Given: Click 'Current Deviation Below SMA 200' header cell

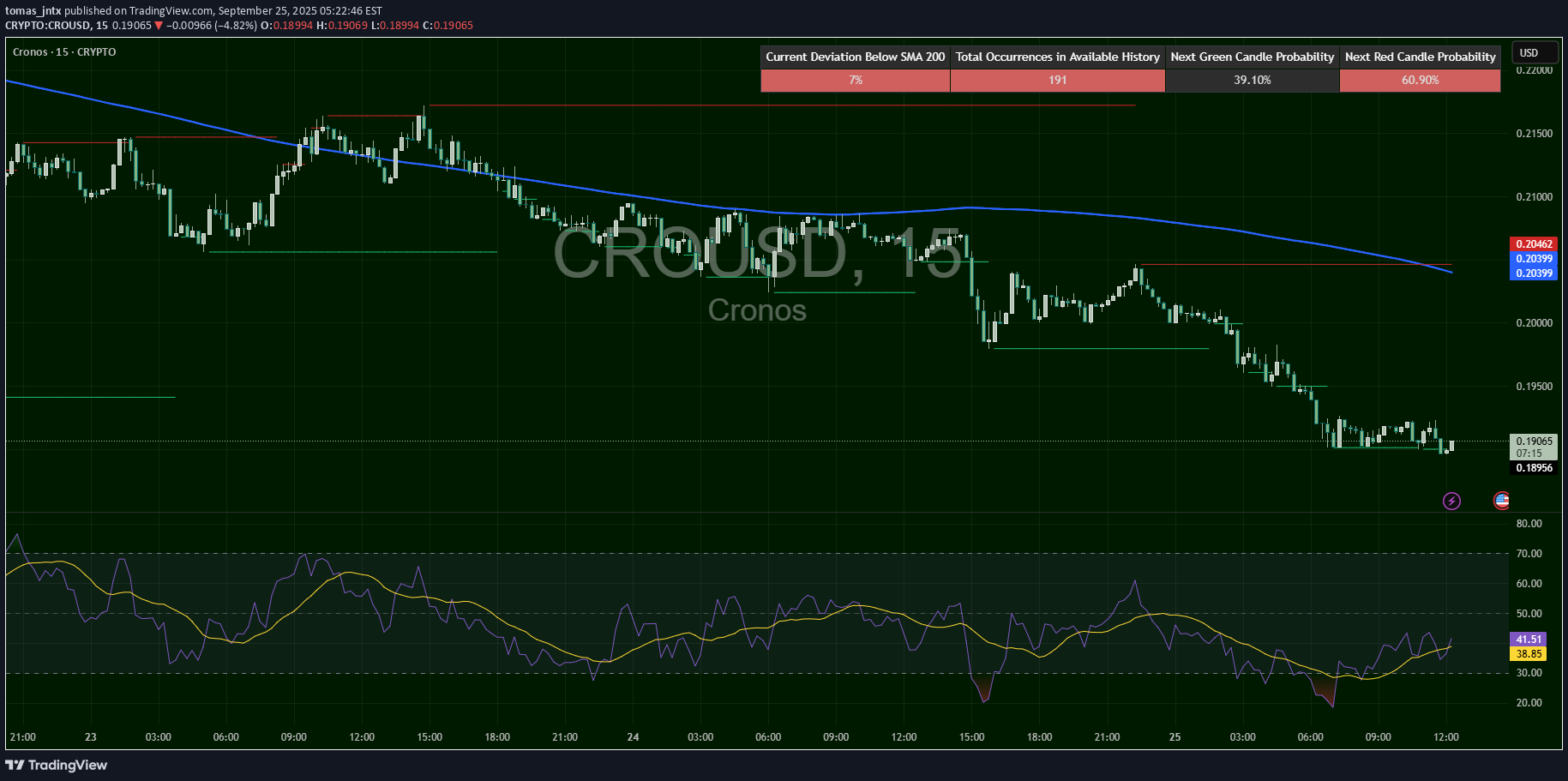Looking at the screenshot, I should coord(856,57).
